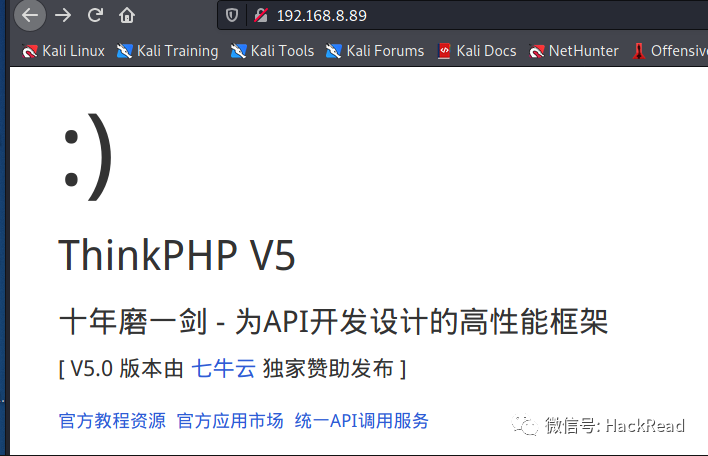Open the 官方教程资源 link

click(112, 421)
